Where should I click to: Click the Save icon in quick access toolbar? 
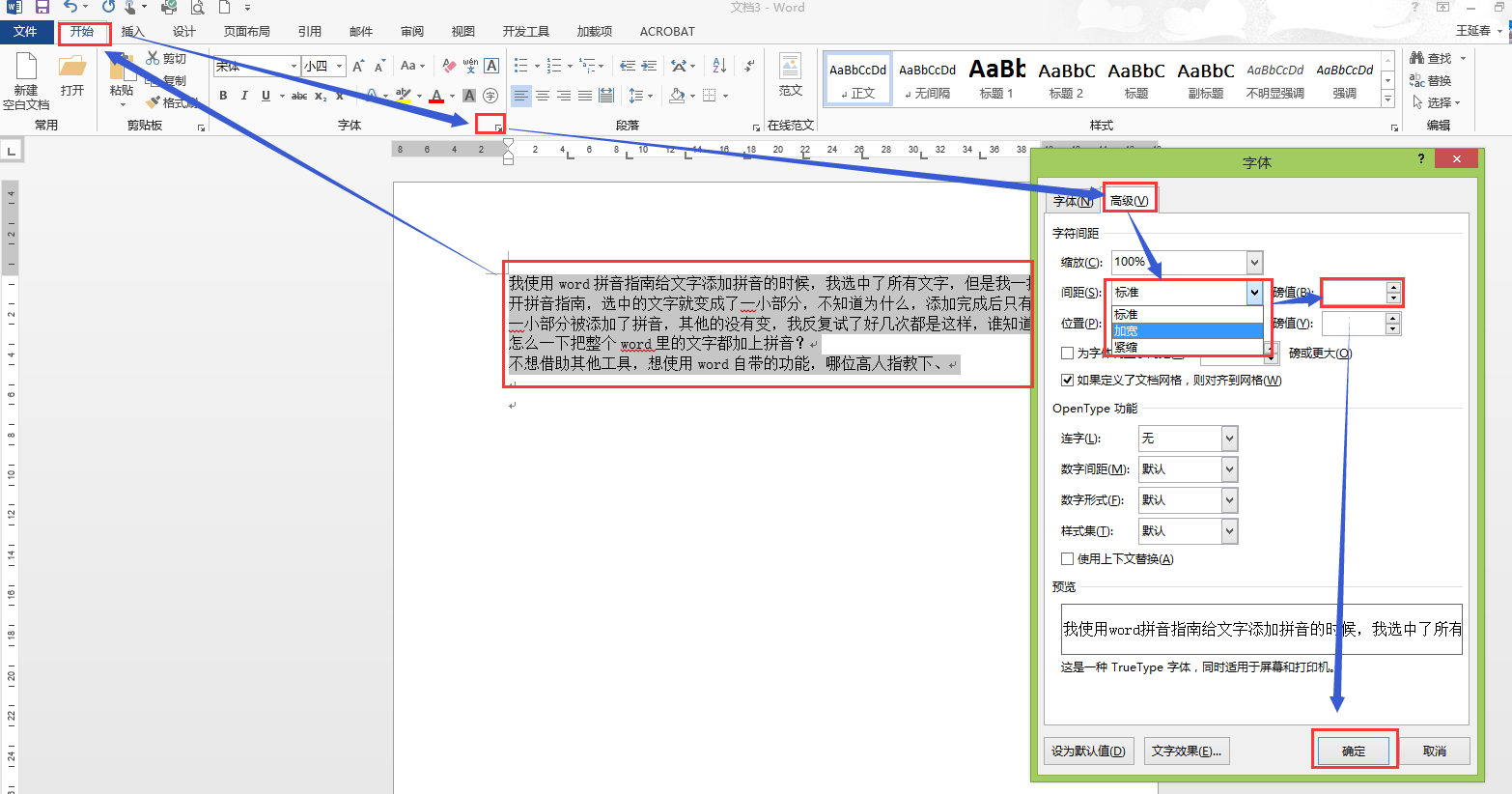pos(42,8)
